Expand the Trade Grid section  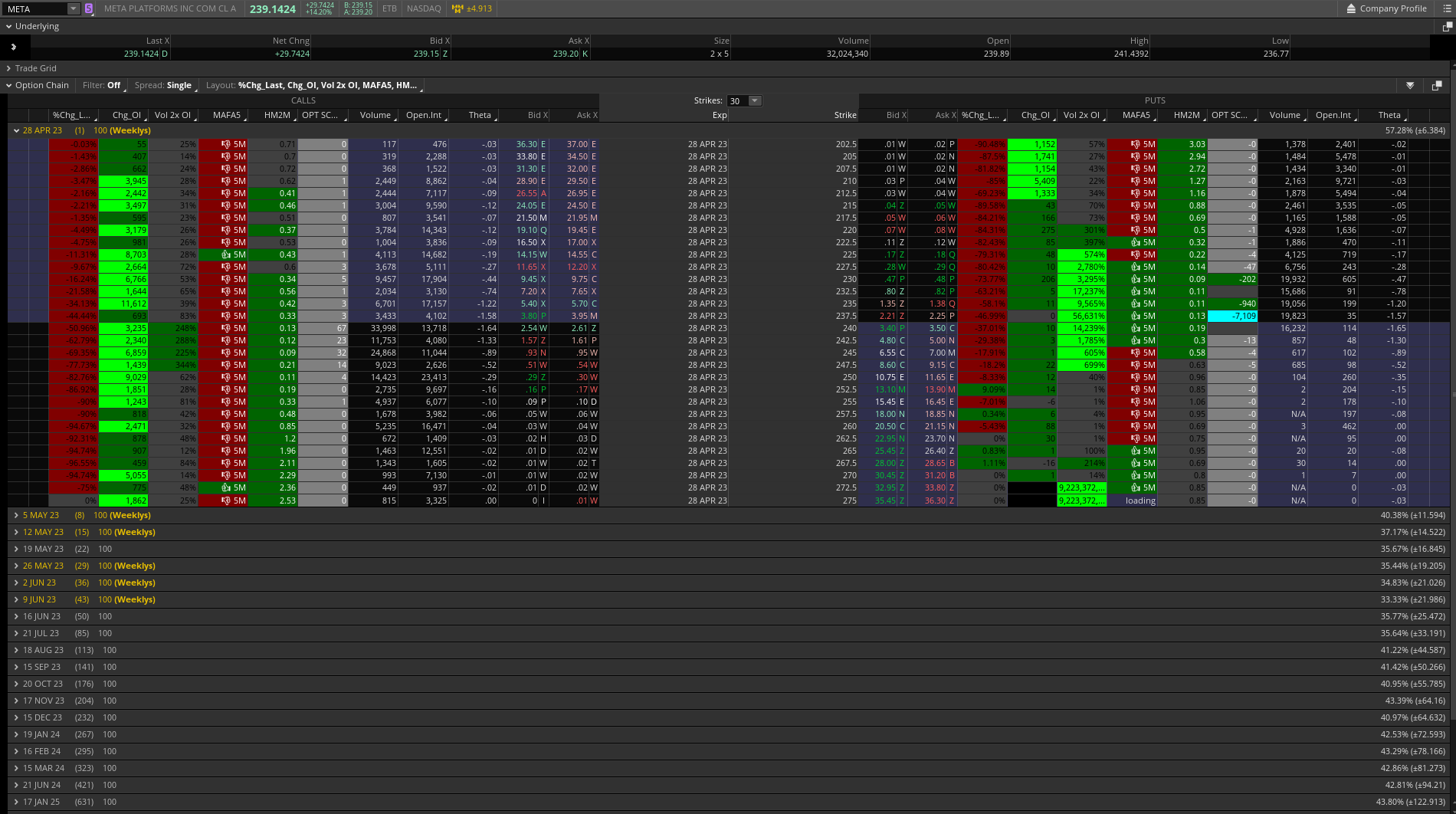click(x=9, y=69)
